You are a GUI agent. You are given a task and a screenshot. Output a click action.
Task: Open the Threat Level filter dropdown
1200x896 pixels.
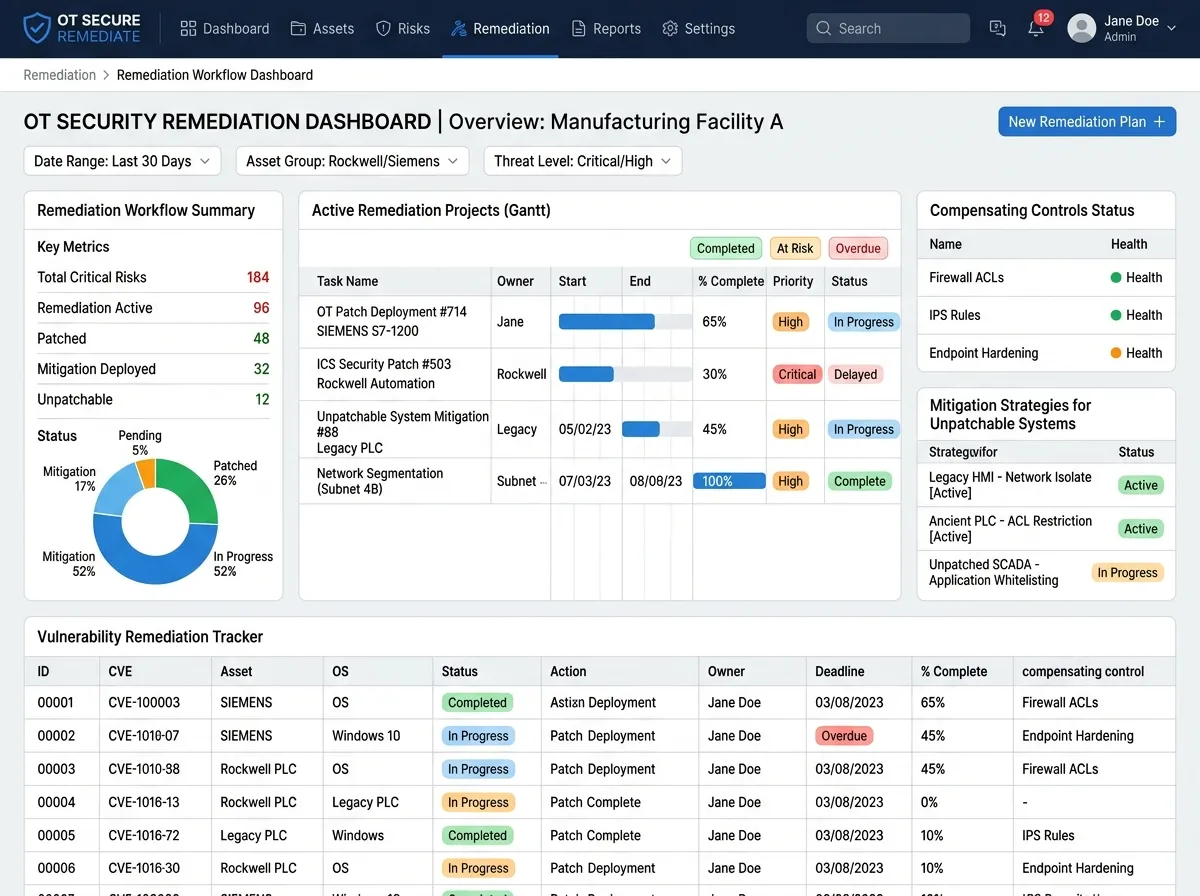point(583,161)
